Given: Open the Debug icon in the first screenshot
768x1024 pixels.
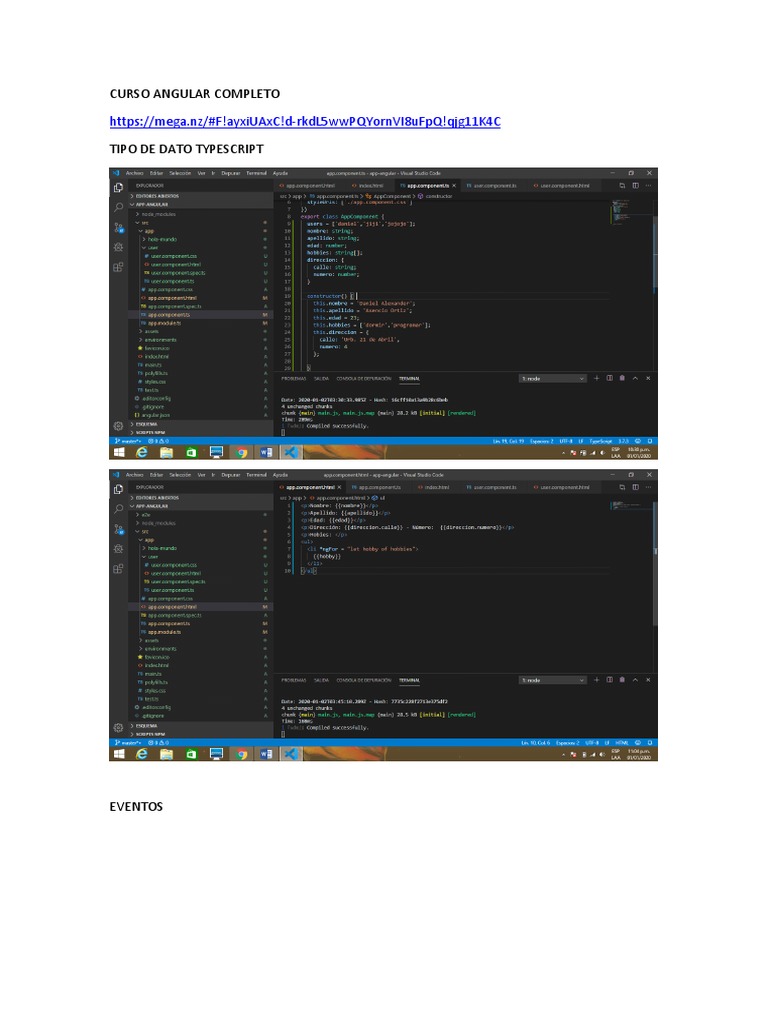Looking at the screenshot, I should (x=118, y=247).
